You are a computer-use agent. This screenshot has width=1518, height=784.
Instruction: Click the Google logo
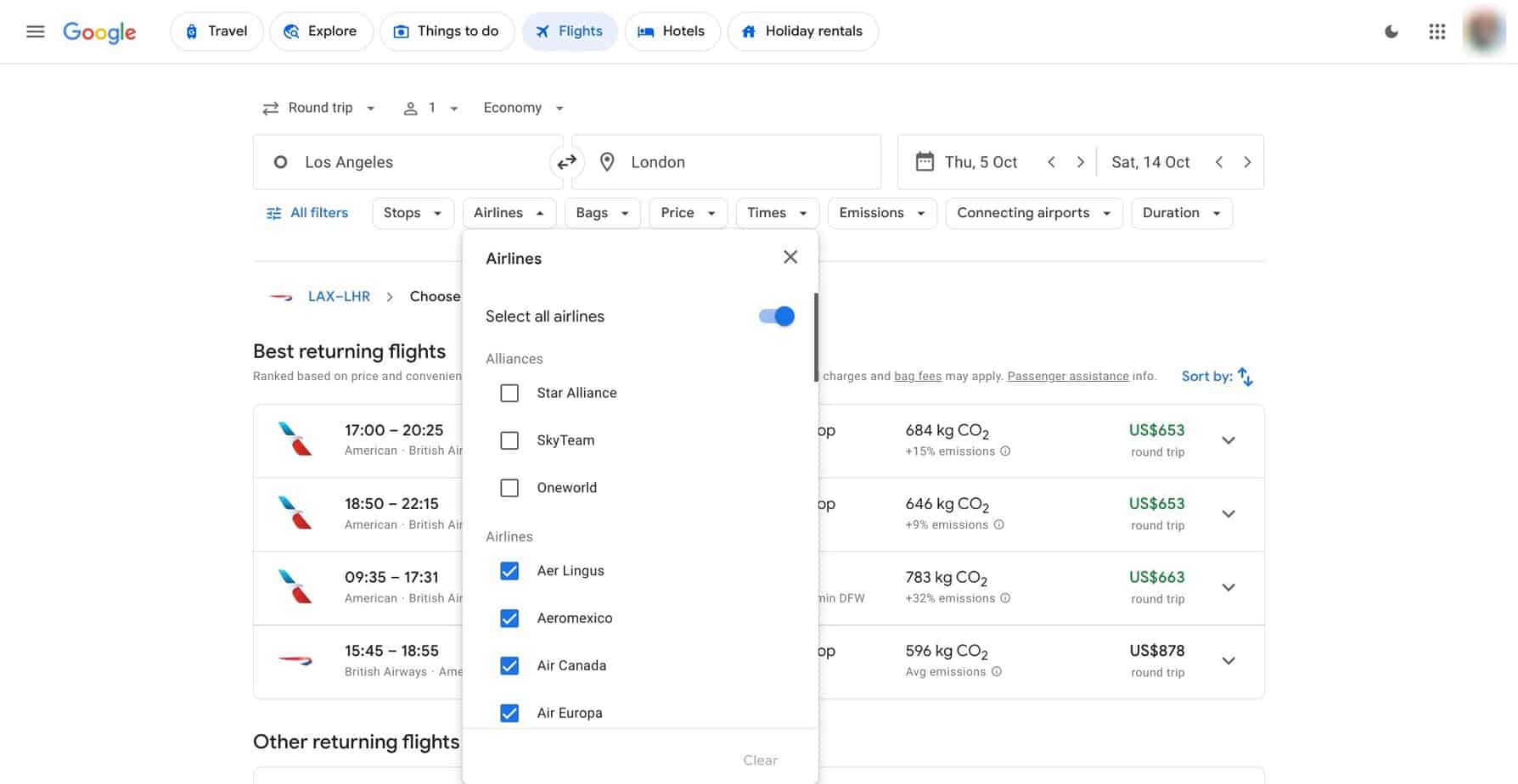tap(99, 32)
